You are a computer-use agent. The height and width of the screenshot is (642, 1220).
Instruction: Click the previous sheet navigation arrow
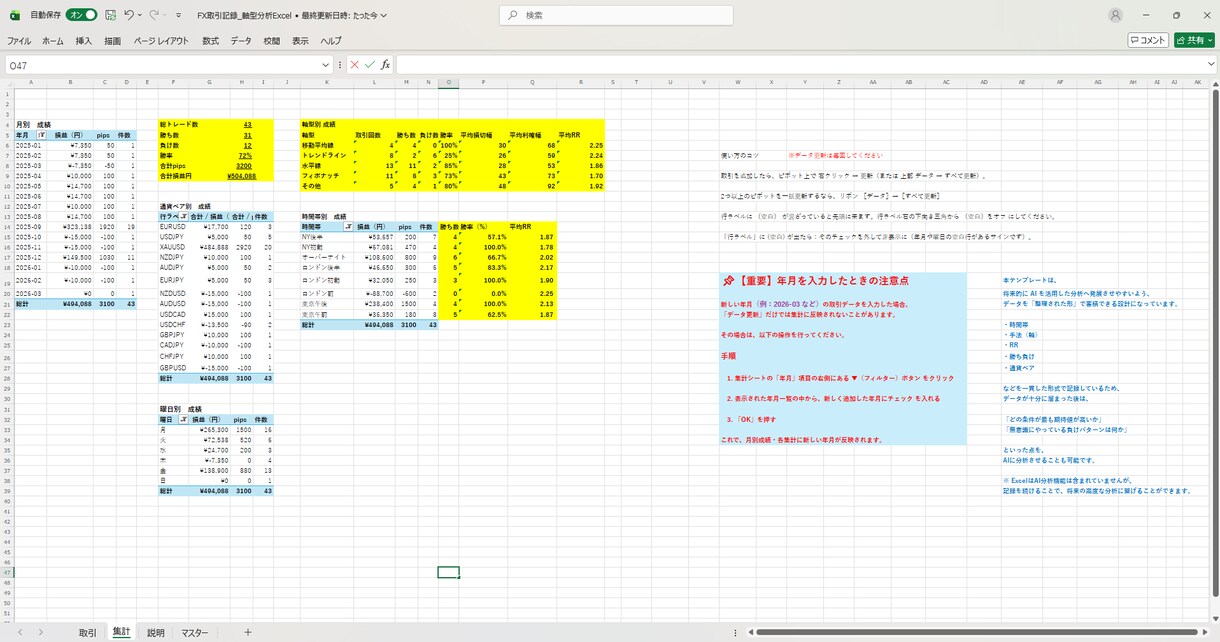pos(19,632)
